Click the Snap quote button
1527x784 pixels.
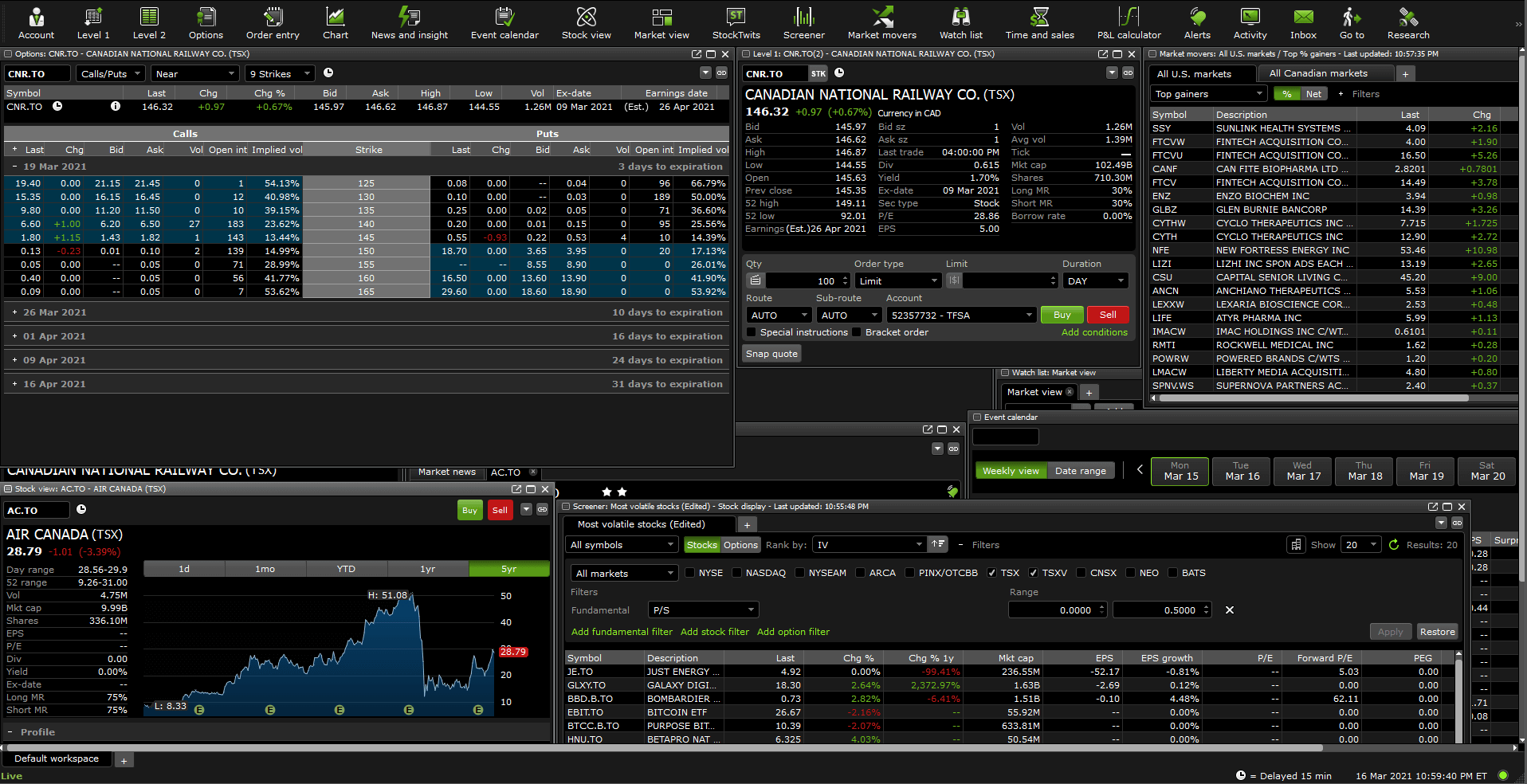tap(771, 353)
